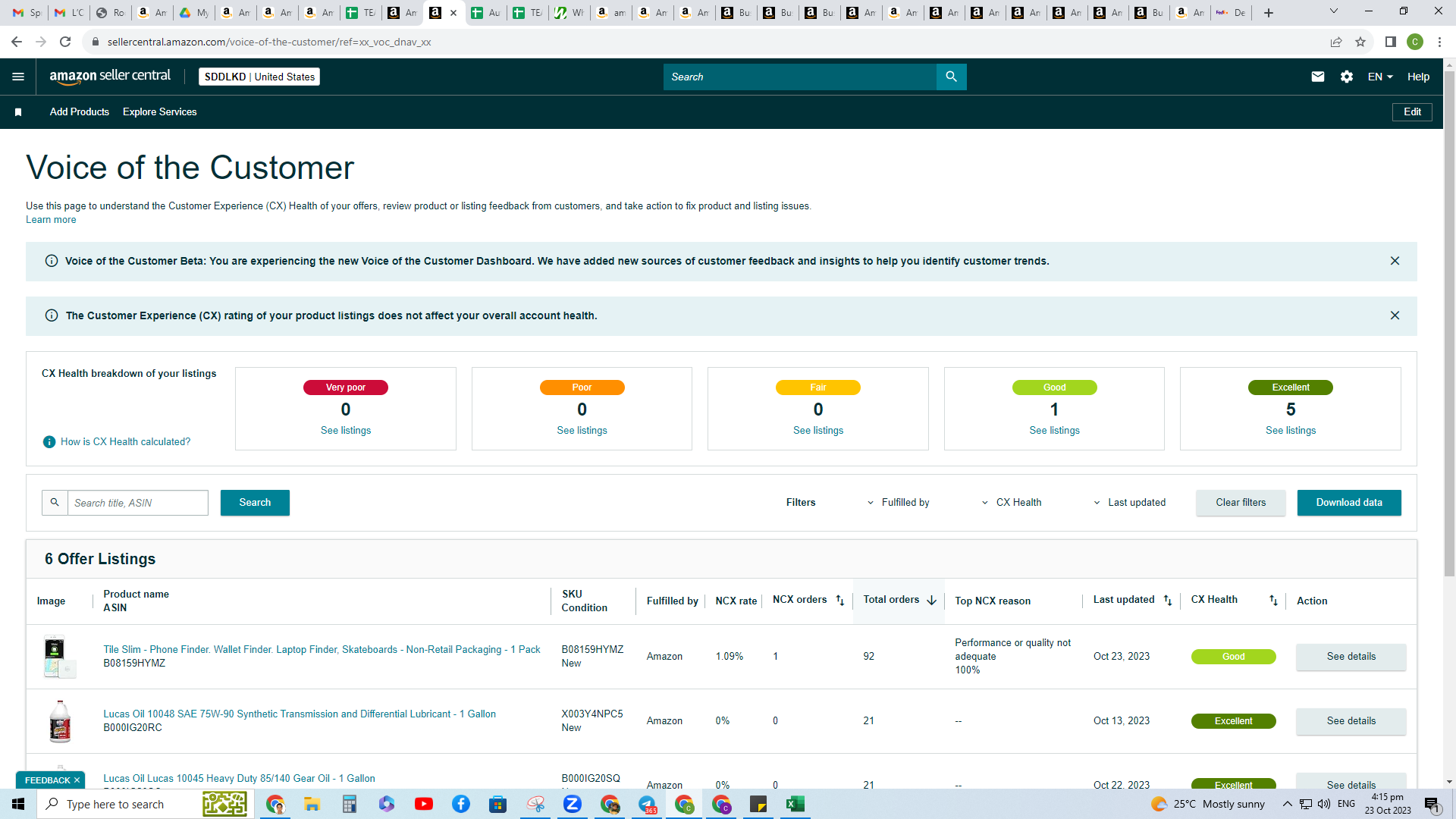The height and width of the screenshot is (819, 1456).
Task: Open a new browser tab
Action: pos(1269,13)
